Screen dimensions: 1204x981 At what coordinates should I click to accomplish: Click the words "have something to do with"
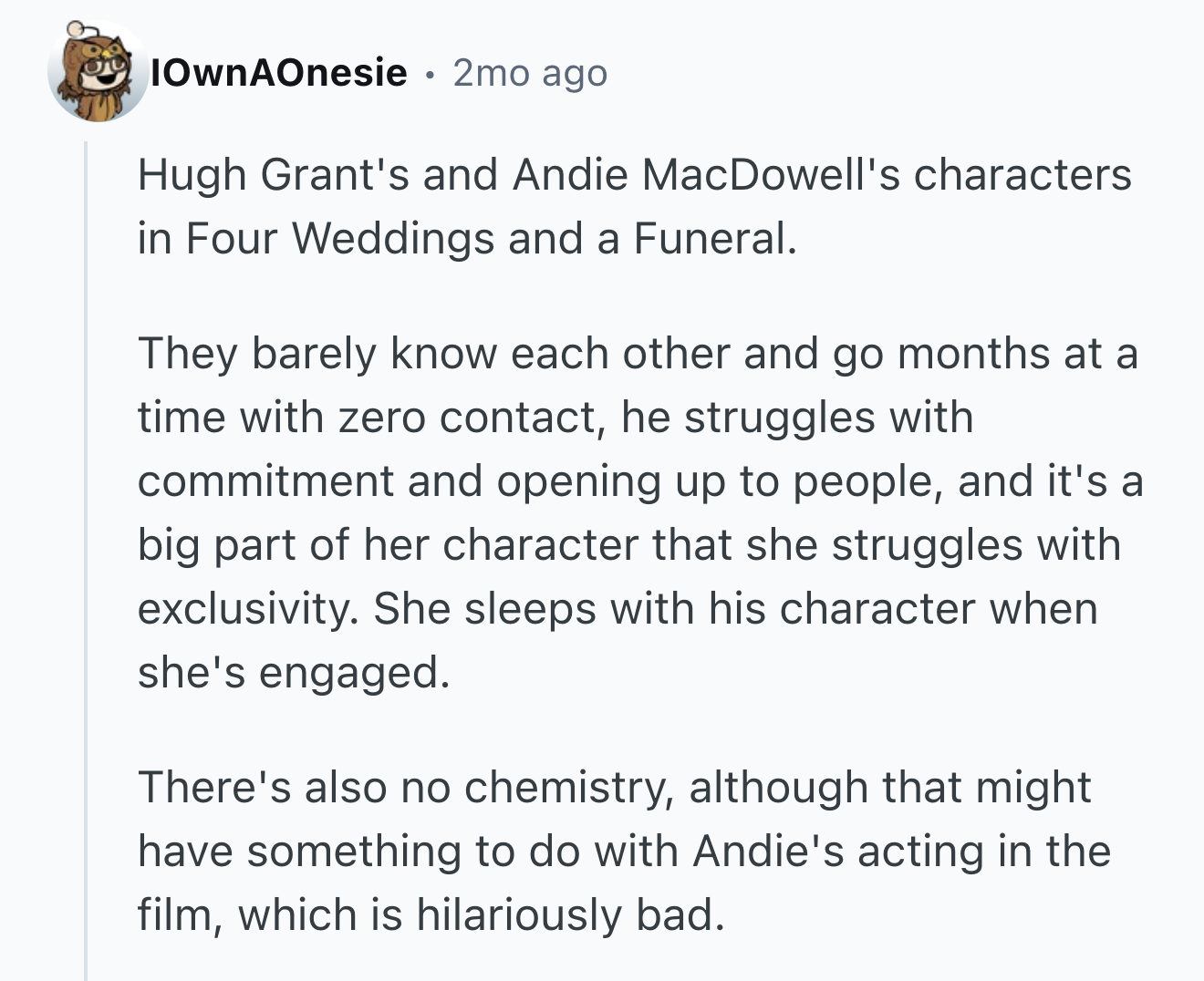407,852
